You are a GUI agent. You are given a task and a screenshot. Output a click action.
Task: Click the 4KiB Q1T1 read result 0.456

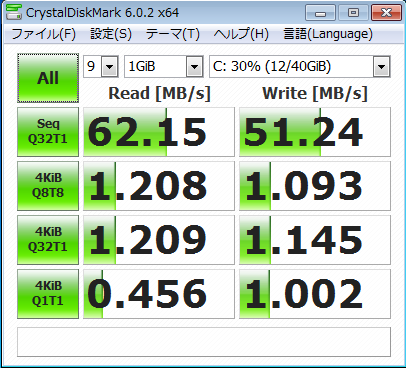(x=159, y=294)
